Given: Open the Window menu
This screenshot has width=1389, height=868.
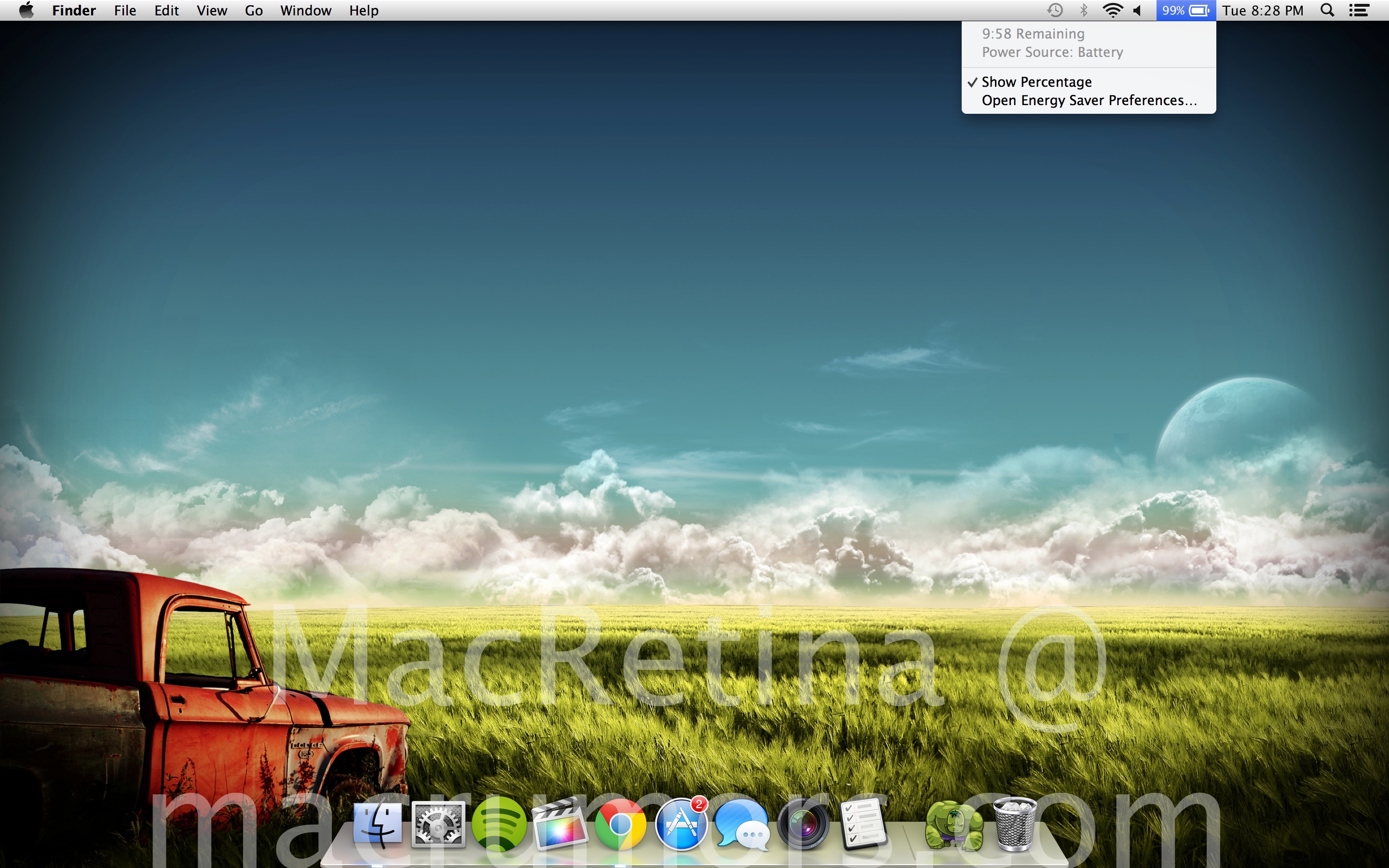Looking at the screenshot, I should point(305,10).
